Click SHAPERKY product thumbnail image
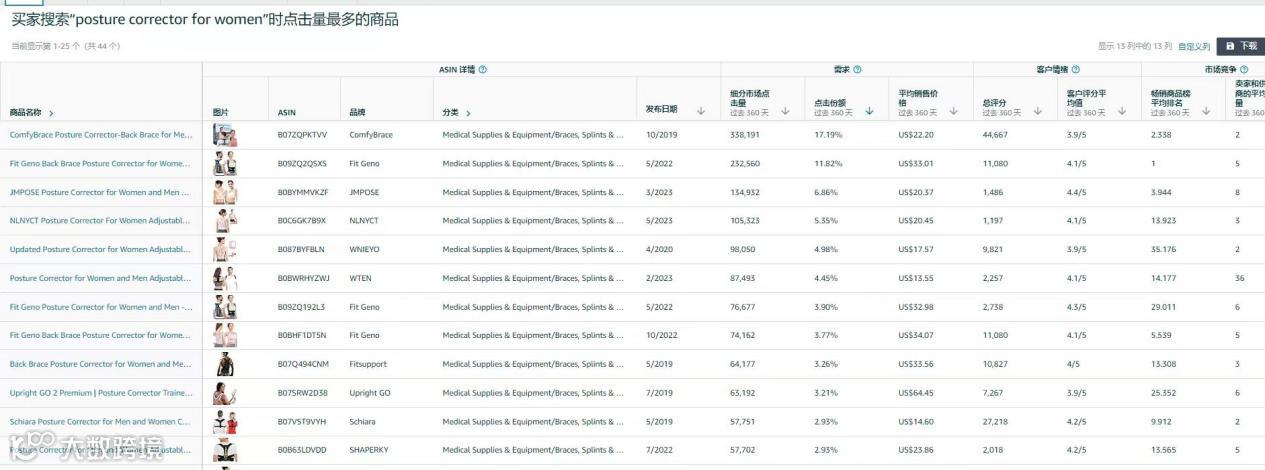The width and height of the screenshot is (1265, 470). click(x=225, y=450)
